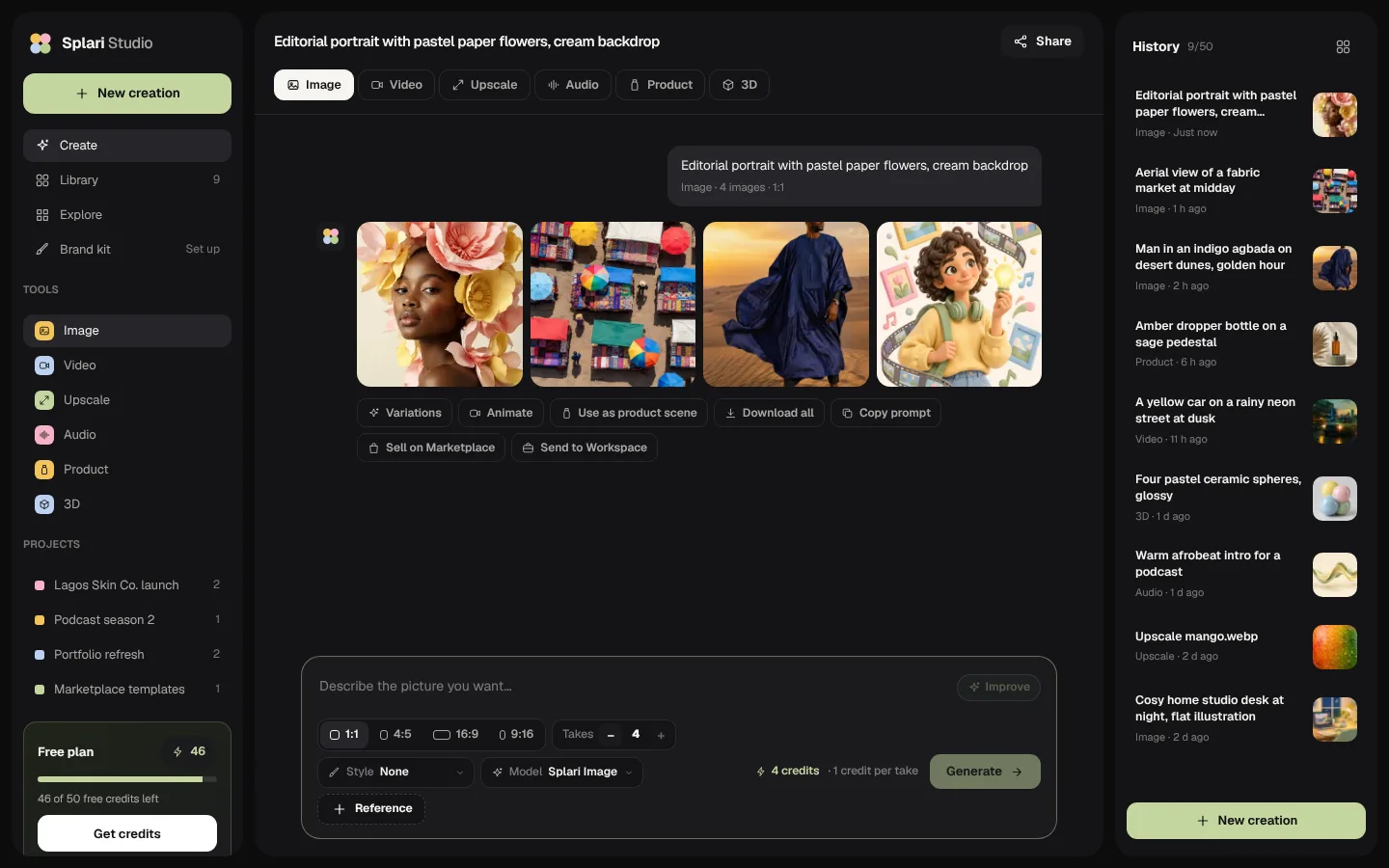Click the Lagos Skin Co. launch project
Screen dimensions: 1389x868
(x=127, y=585)
